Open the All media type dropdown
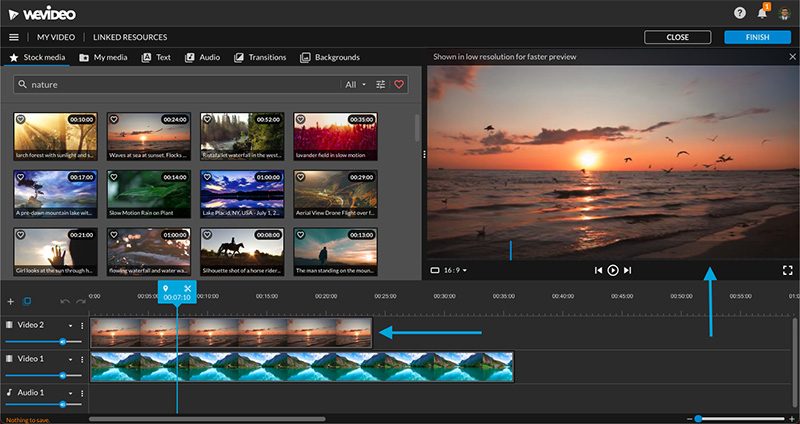 [x=354, y=85]
